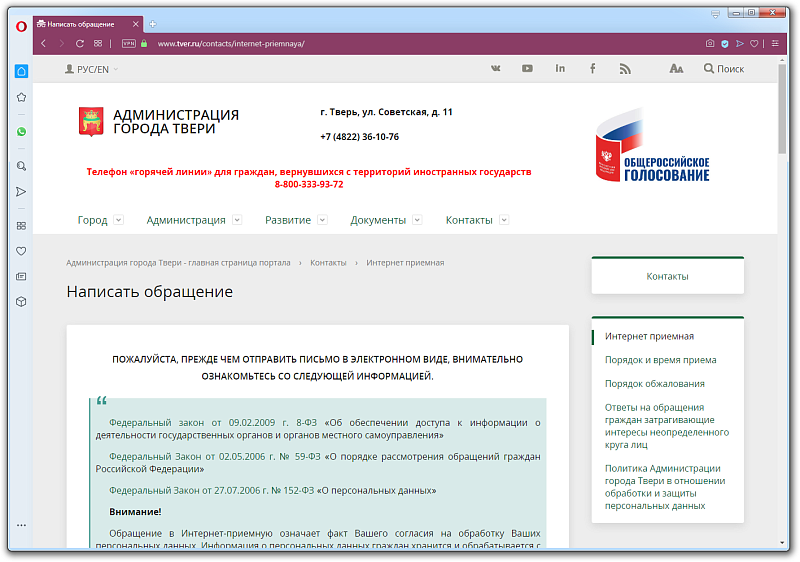Open 'Порядок обжалования' sidebar link
The width and height of the screenshot is (800, 562).
655,384
